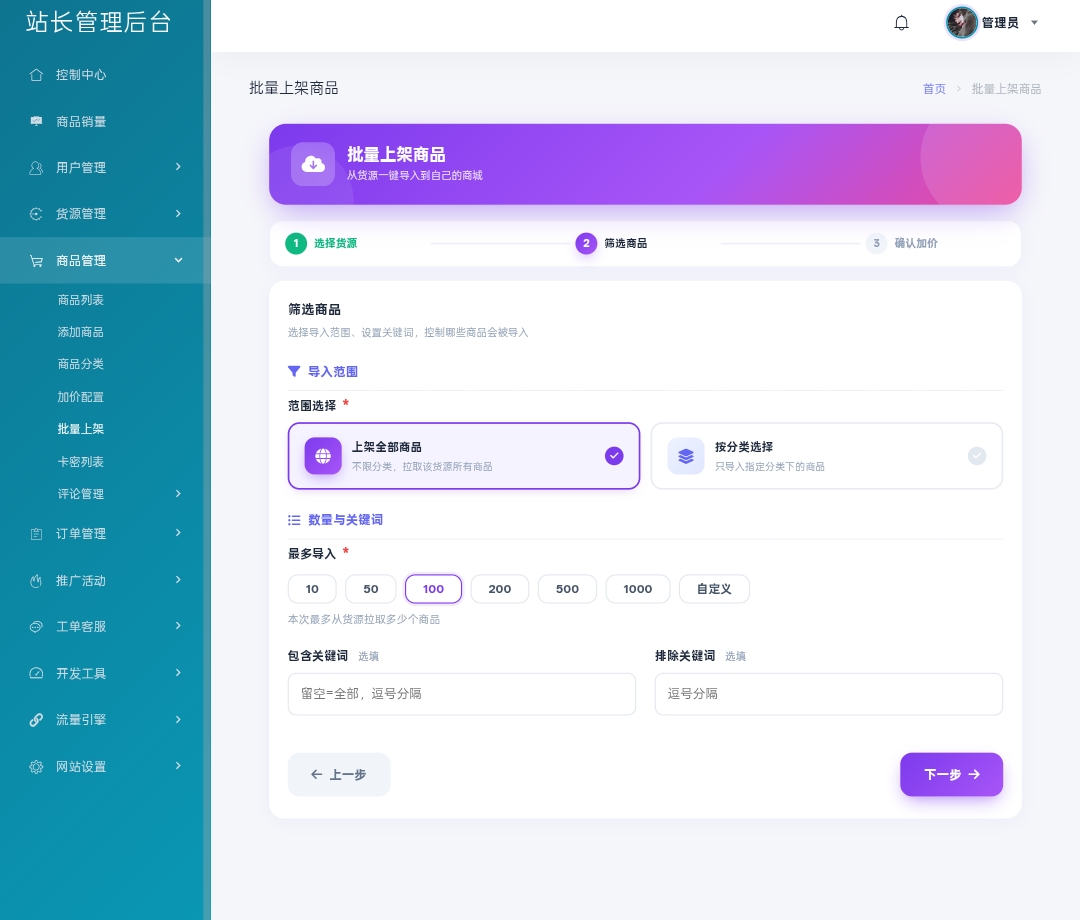Set max import to 50
The width and height of the screenshot is (1080, 920).
[x=371, y=589]
